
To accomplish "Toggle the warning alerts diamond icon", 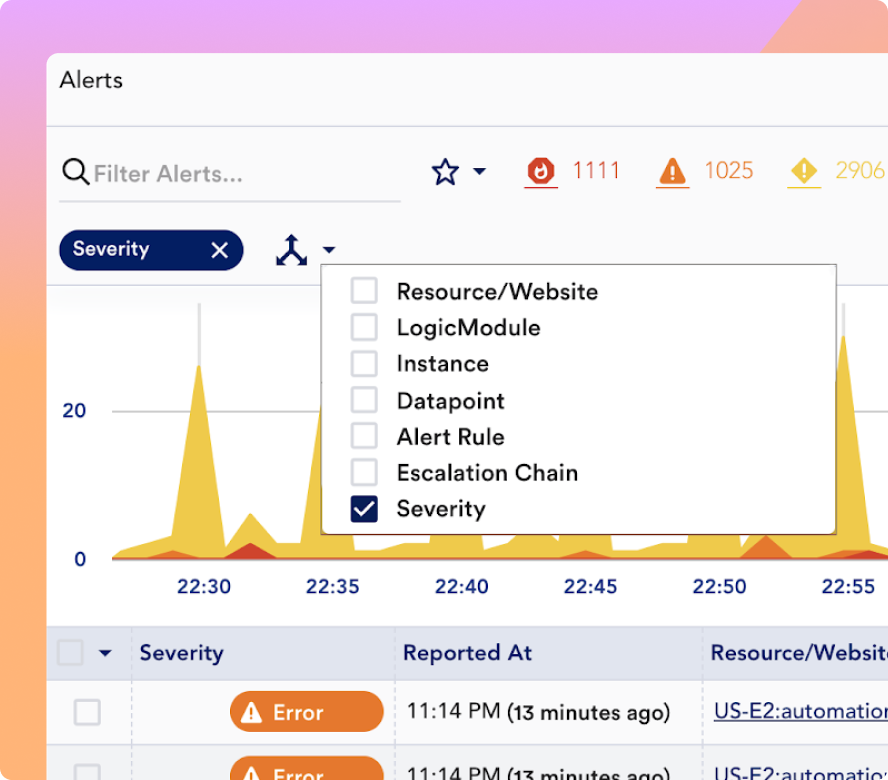I will click(x=804, y=171).
